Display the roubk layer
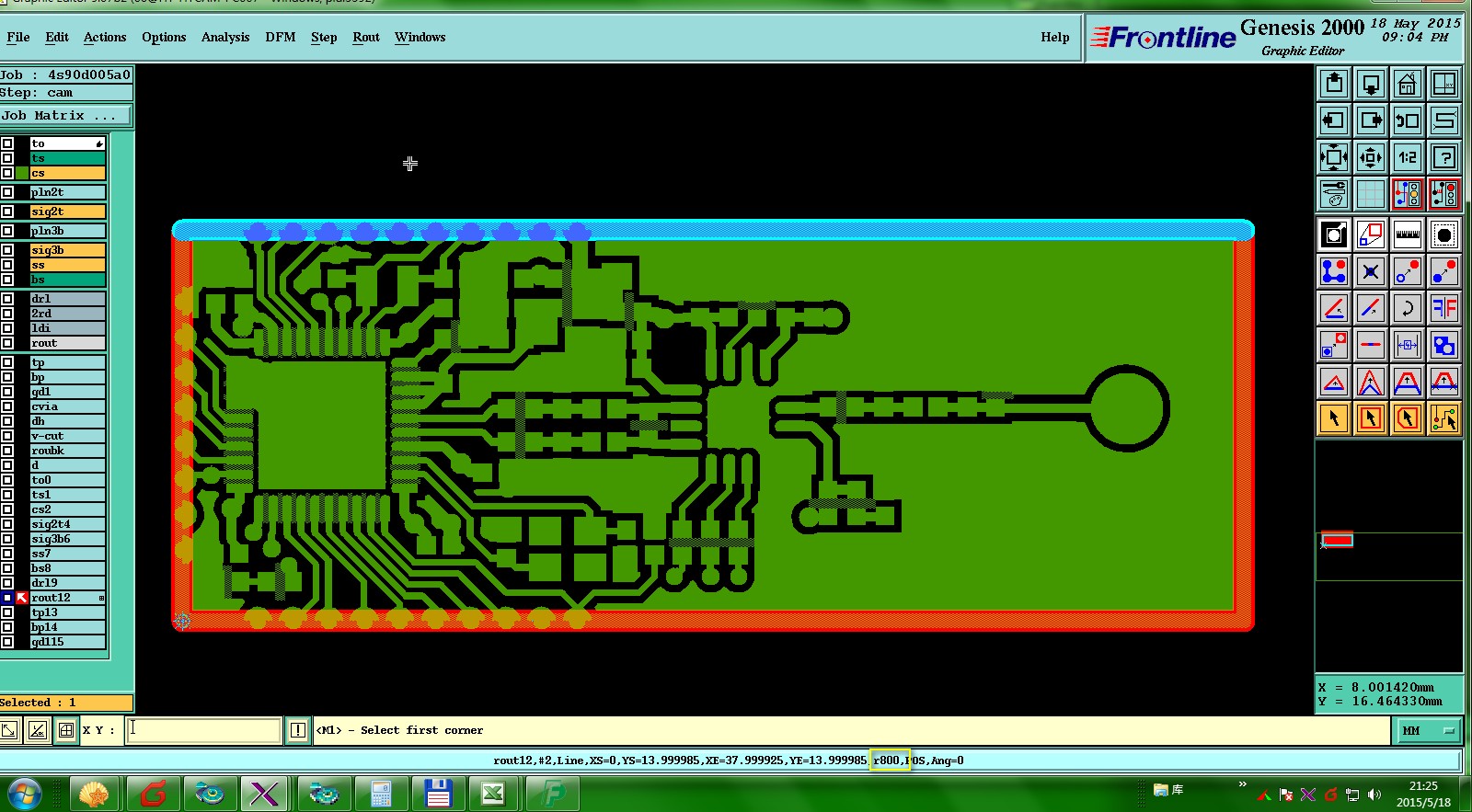1472x812 pixels. 68,451
